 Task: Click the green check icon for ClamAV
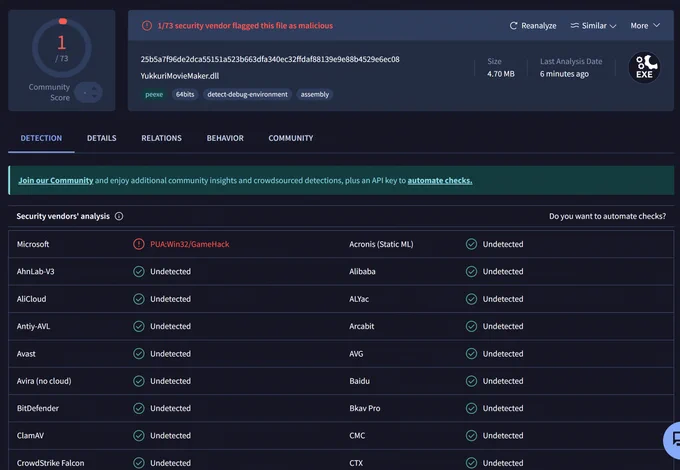click(139, 436)
